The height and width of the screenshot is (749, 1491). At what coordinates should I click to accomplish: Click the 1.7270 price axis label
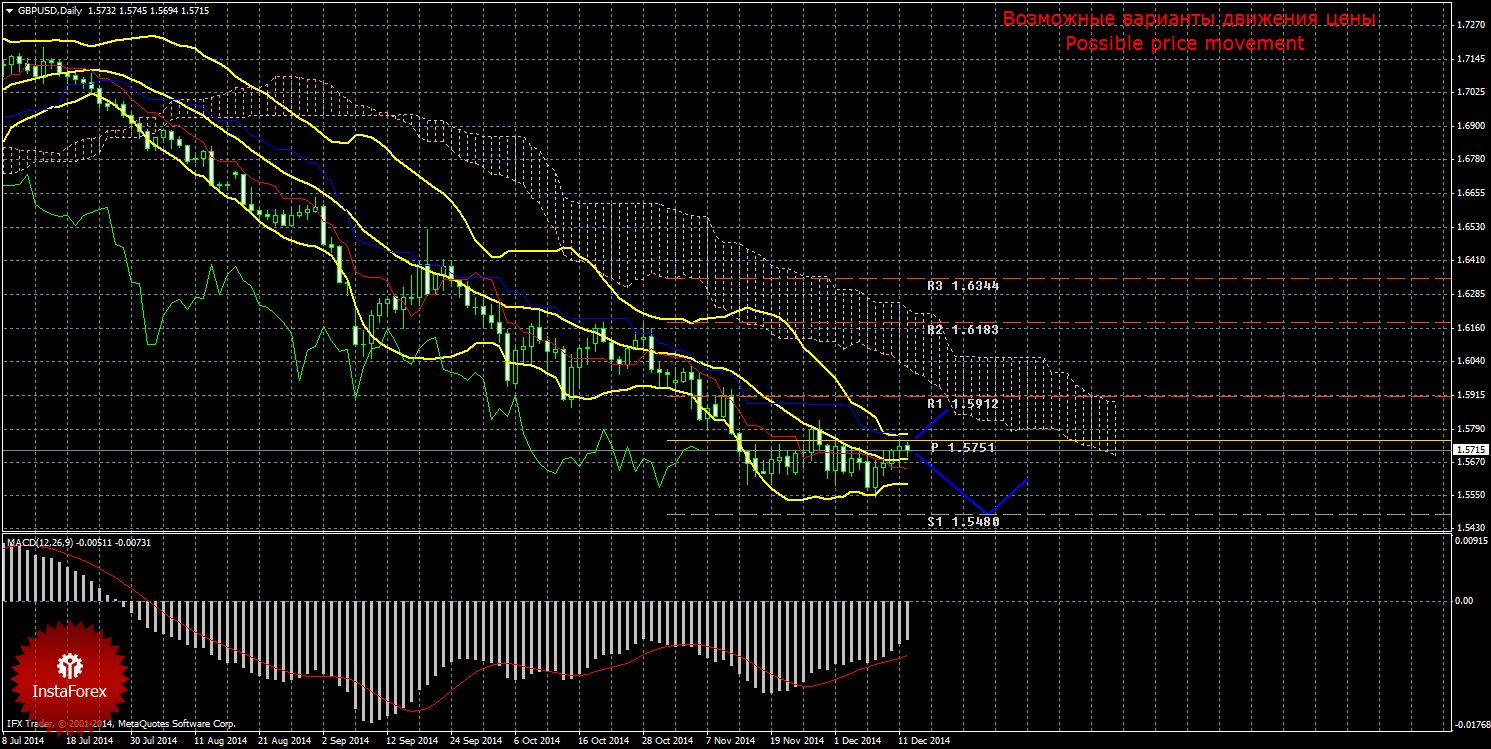pos(1470,25)
